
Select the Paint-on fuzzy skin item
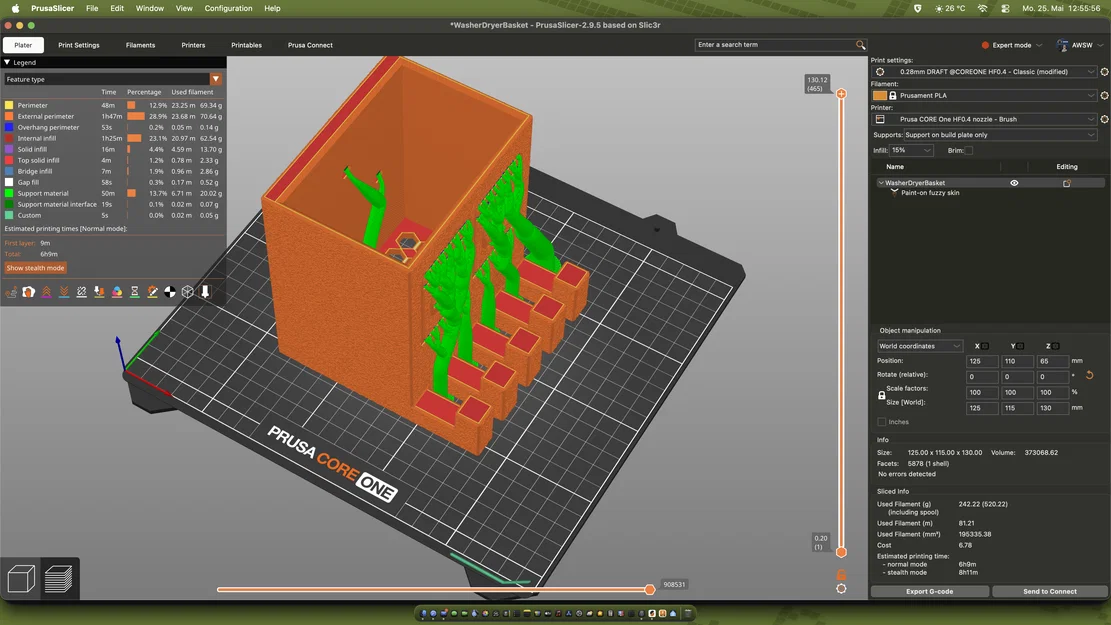tap(930, 193)
